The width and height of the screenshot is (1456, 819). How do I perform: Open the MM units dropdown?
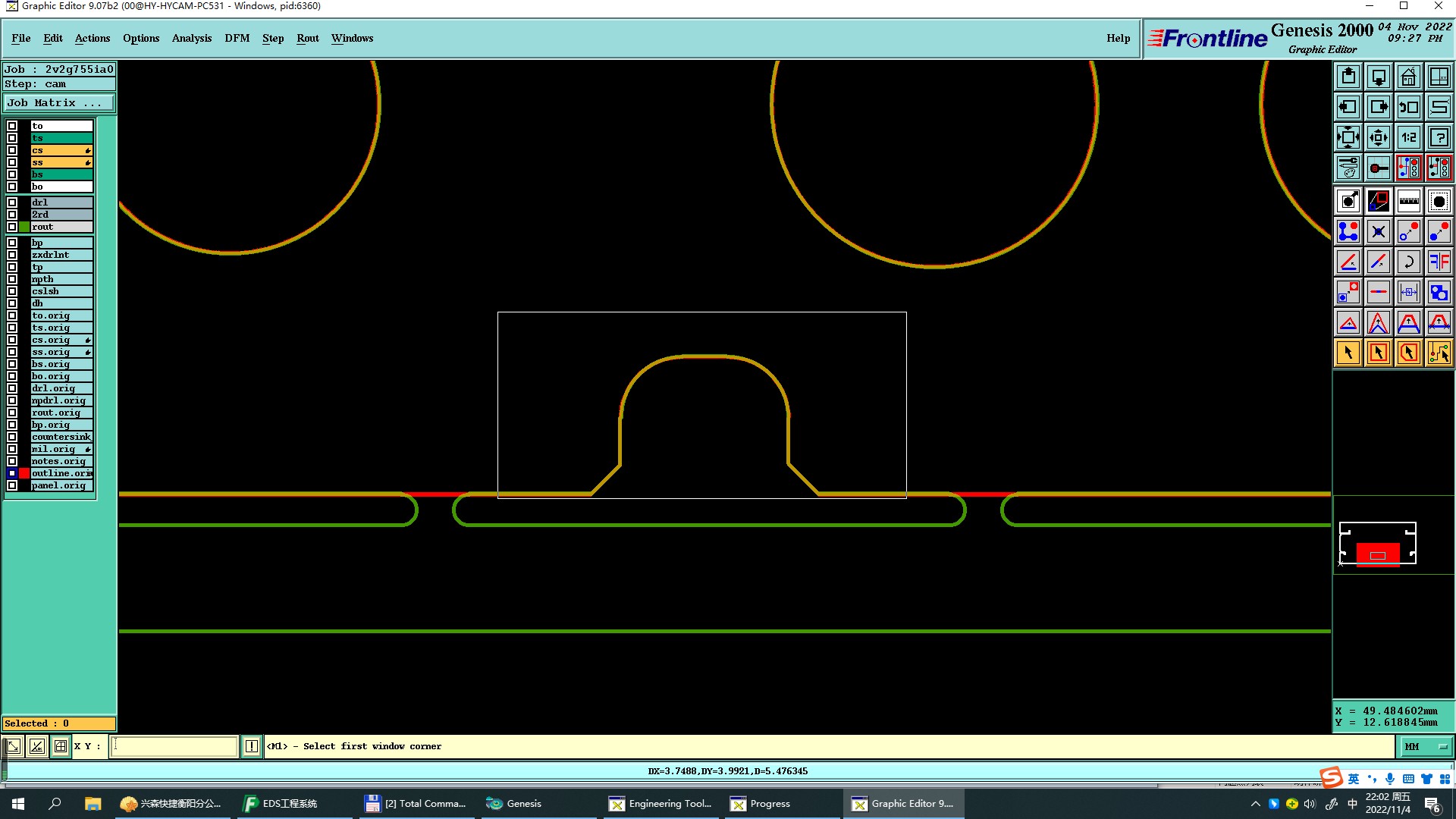coord(1426,746)
